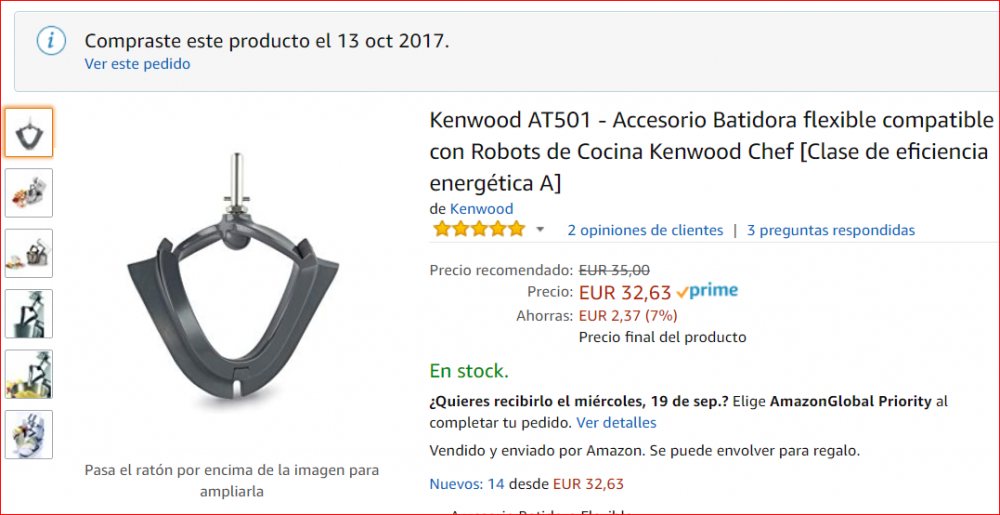Open 'Ver detalles' delivery link

[616, 423]
